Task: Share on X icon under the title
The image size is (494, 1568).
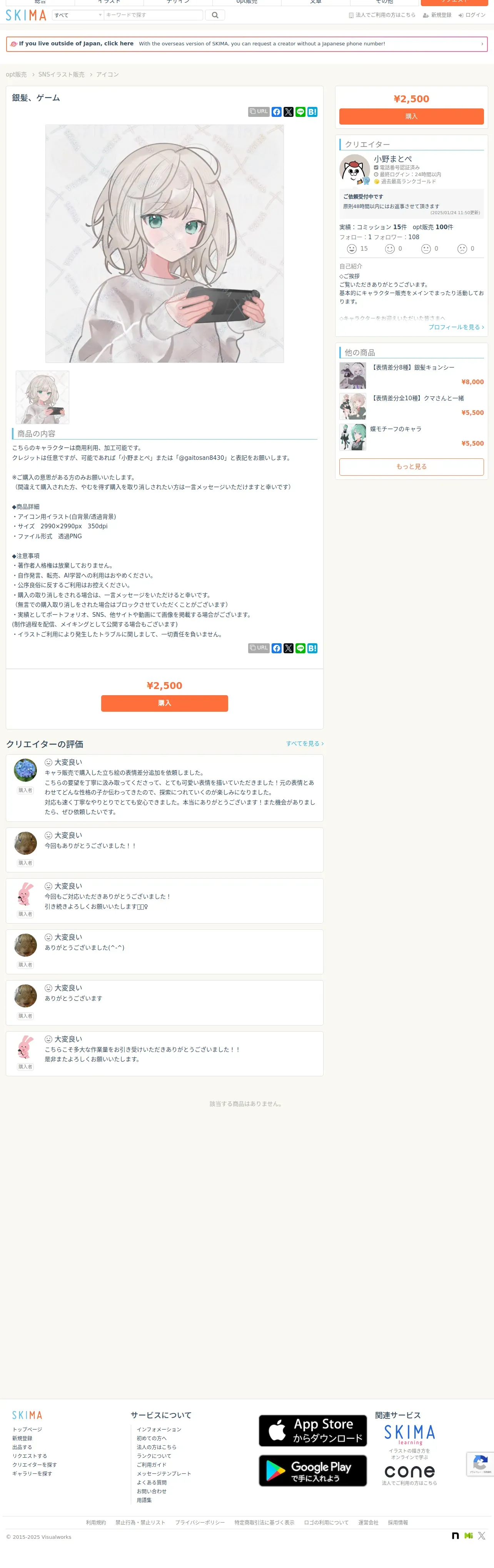Action: tap(289, 112)
